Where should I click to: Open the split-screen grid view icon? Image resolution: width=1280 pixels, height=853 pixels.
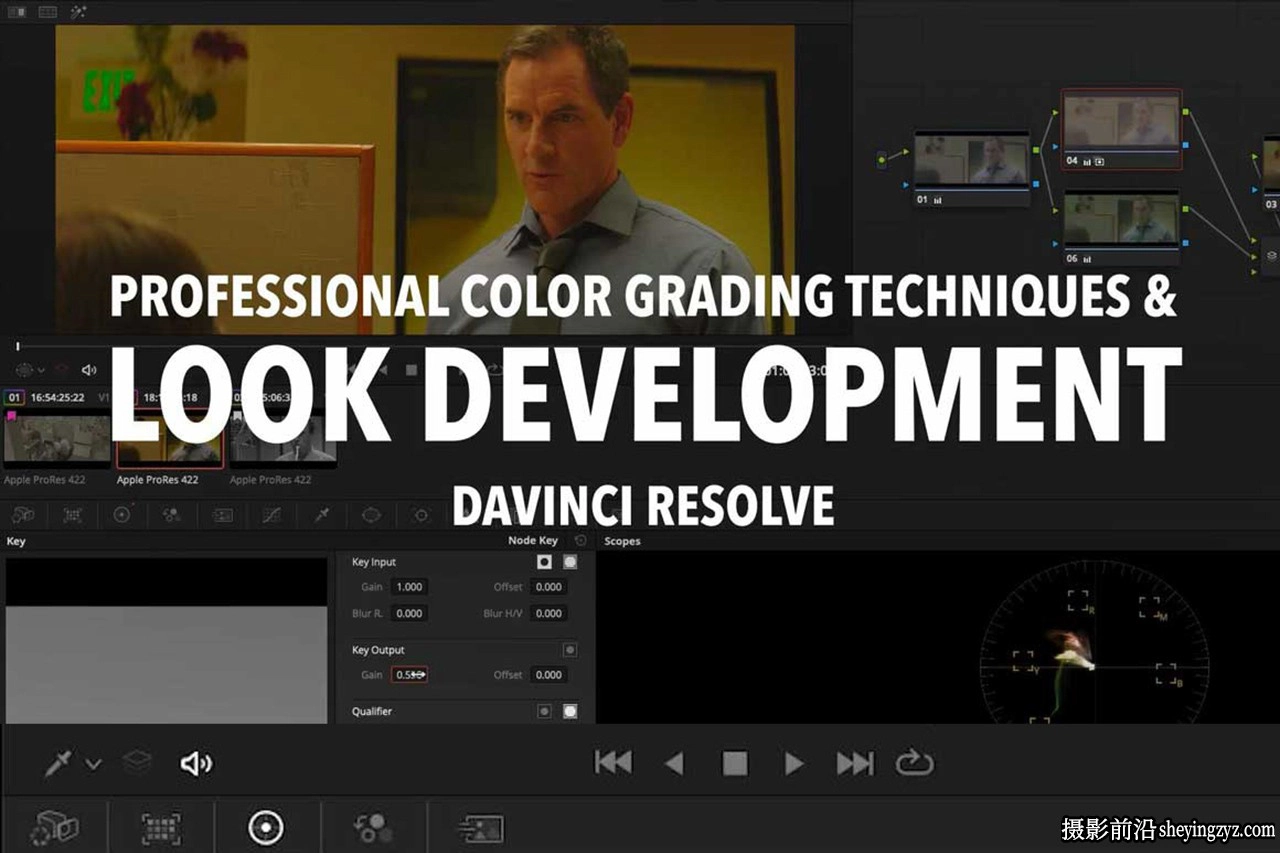[x=47, y=12]
